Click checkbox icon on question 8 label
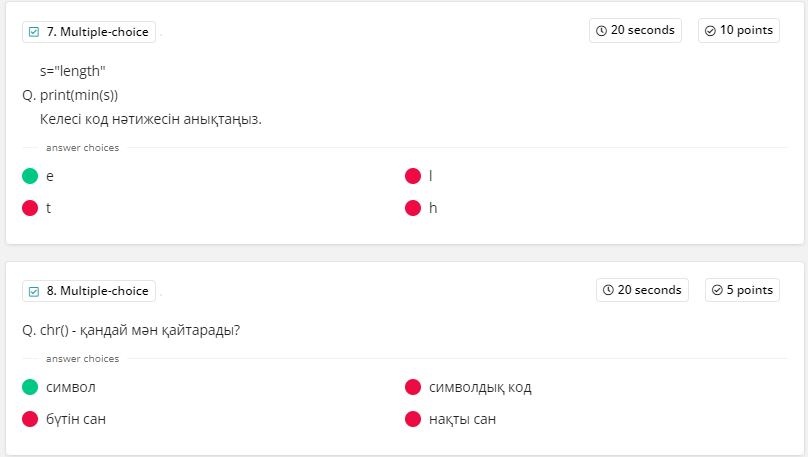Screen dimensions: 808x457 coord(34,291)
